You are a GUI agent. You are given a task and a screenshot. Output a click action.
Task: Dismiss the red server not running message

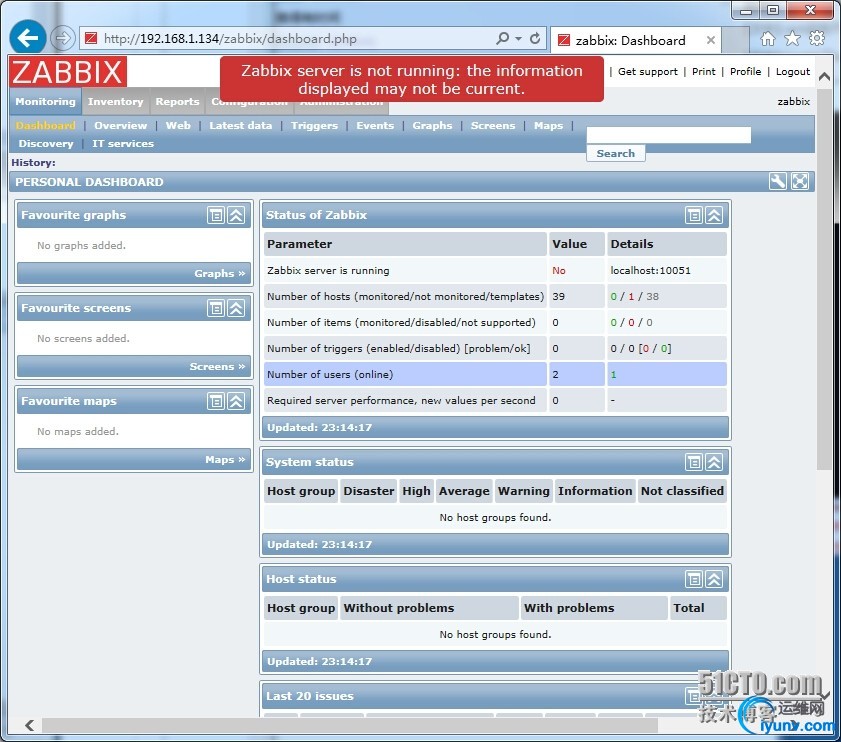pyautogui.click(x=411, y=79)
